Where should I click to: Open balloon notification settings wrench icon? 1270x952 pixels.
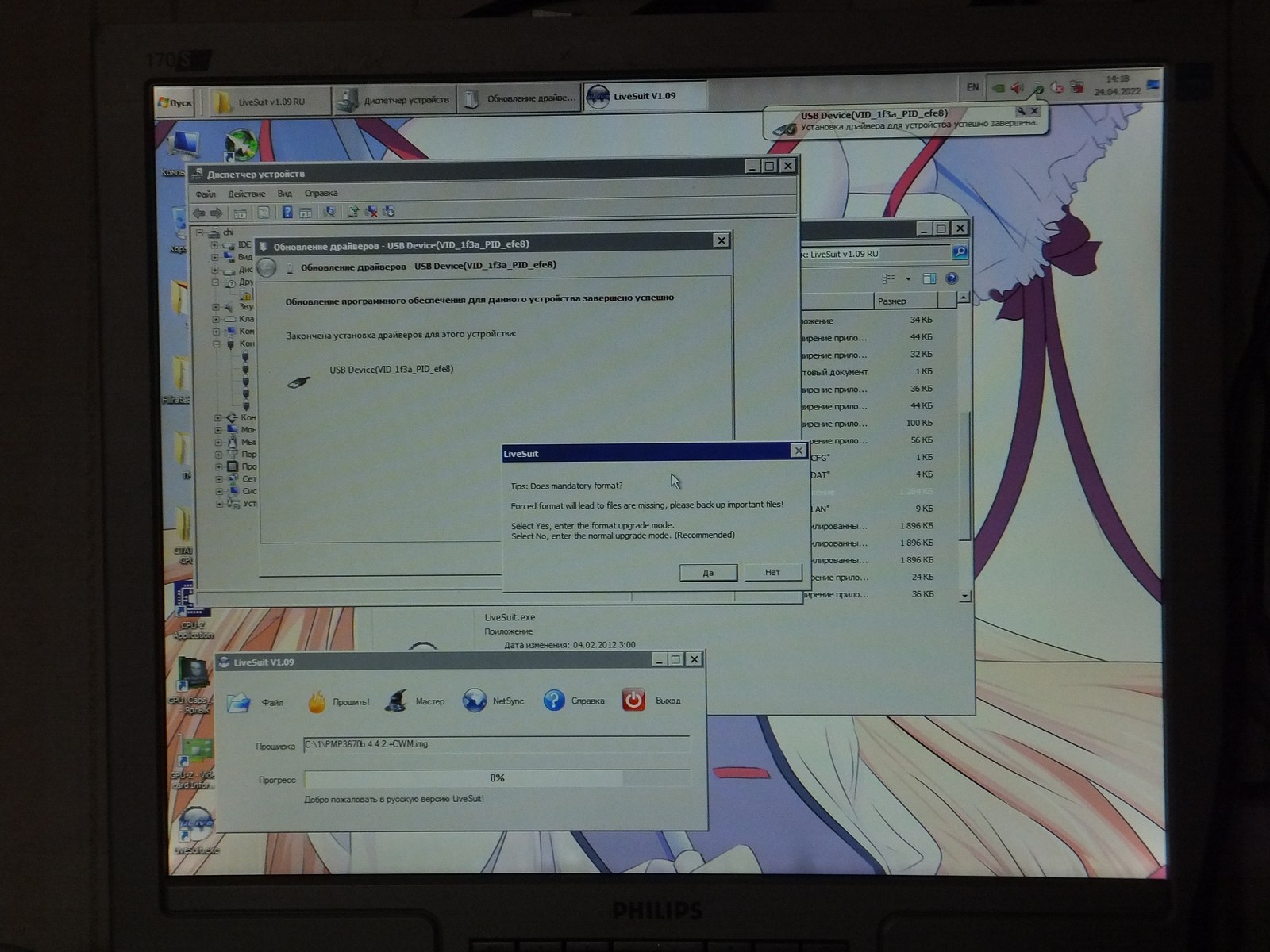pos(1020,111)
